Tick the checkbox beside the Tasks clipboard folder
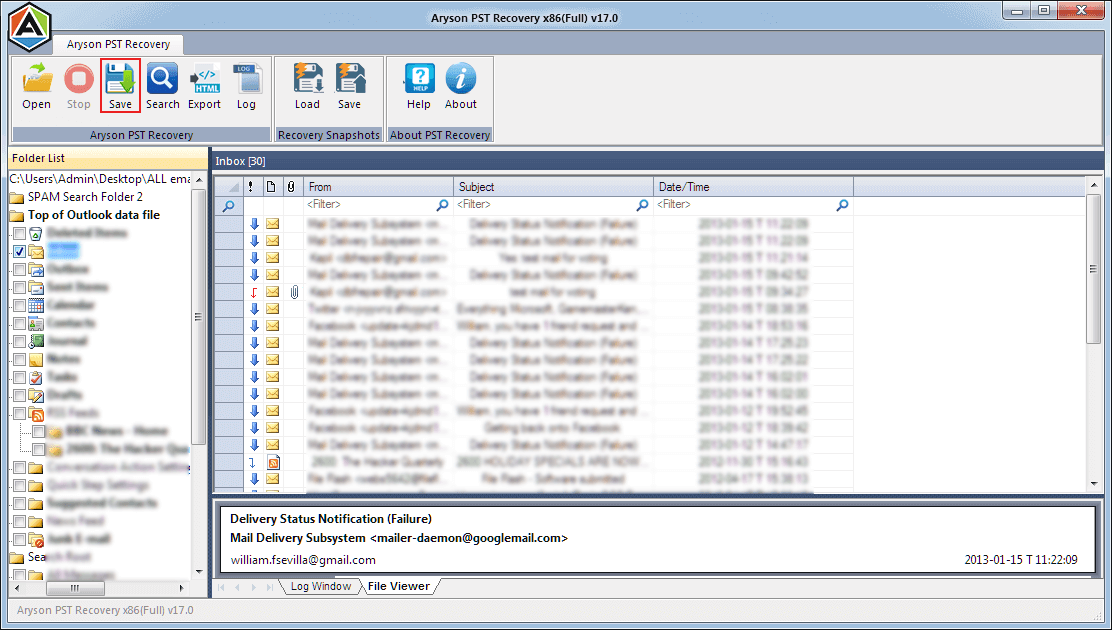This screenshot has width=1112, height=630. [19, 377]
